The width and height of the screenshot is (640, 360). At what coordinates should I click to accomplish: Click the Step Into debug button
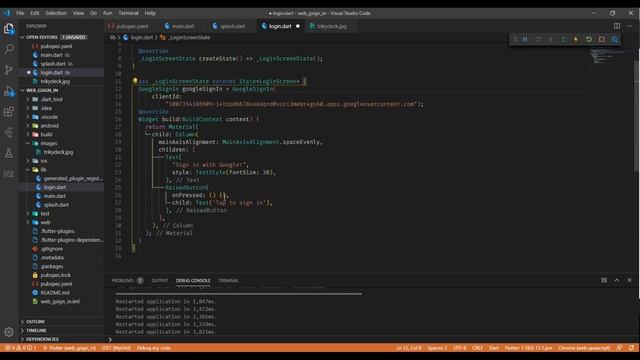(551, 40)
